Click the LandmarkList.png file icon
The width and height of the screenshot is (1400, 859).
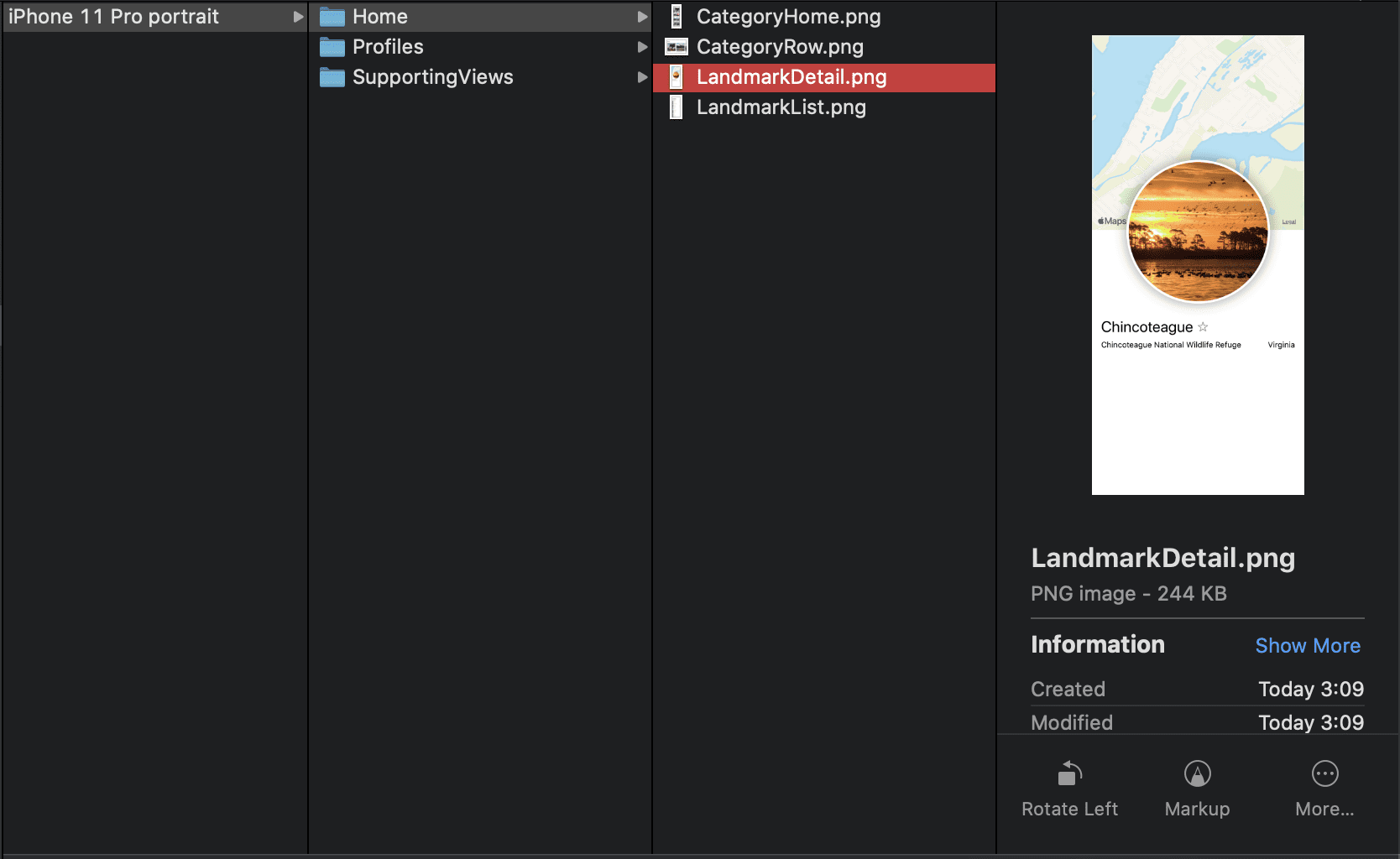(x=676, y=107)
